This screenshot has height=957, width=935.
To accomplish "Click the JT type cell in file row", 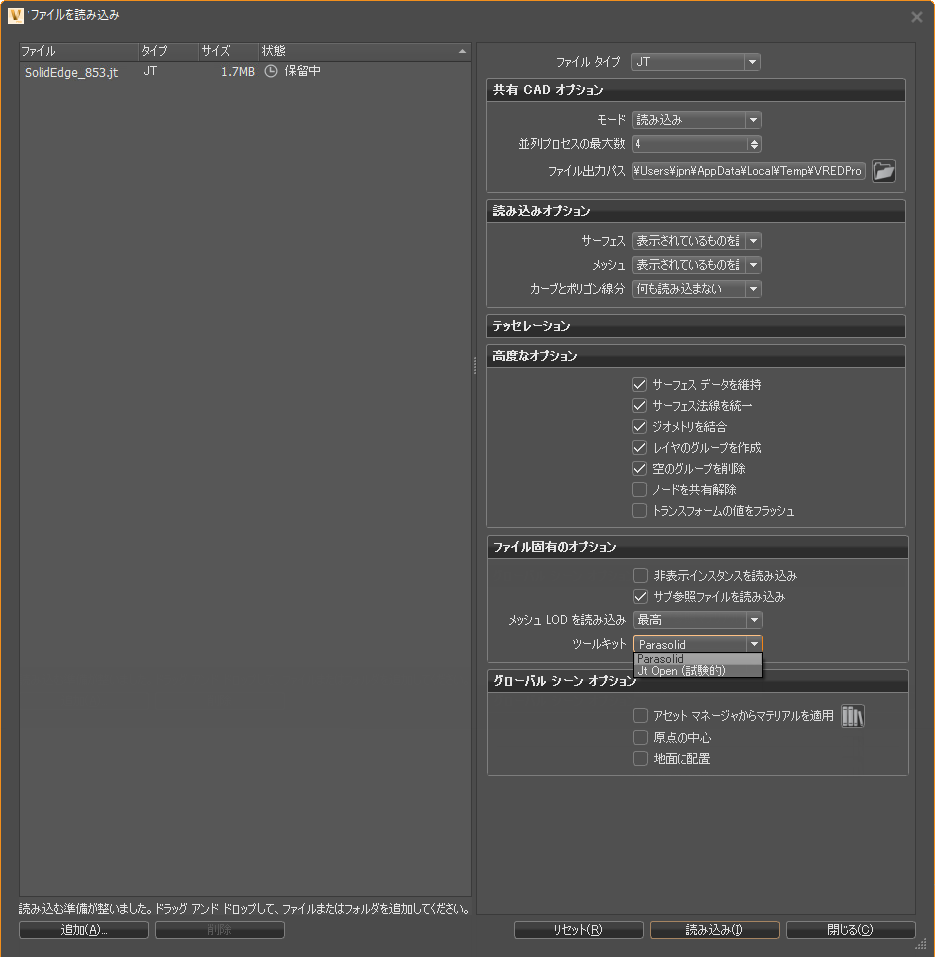I will (x=150, y=71).
